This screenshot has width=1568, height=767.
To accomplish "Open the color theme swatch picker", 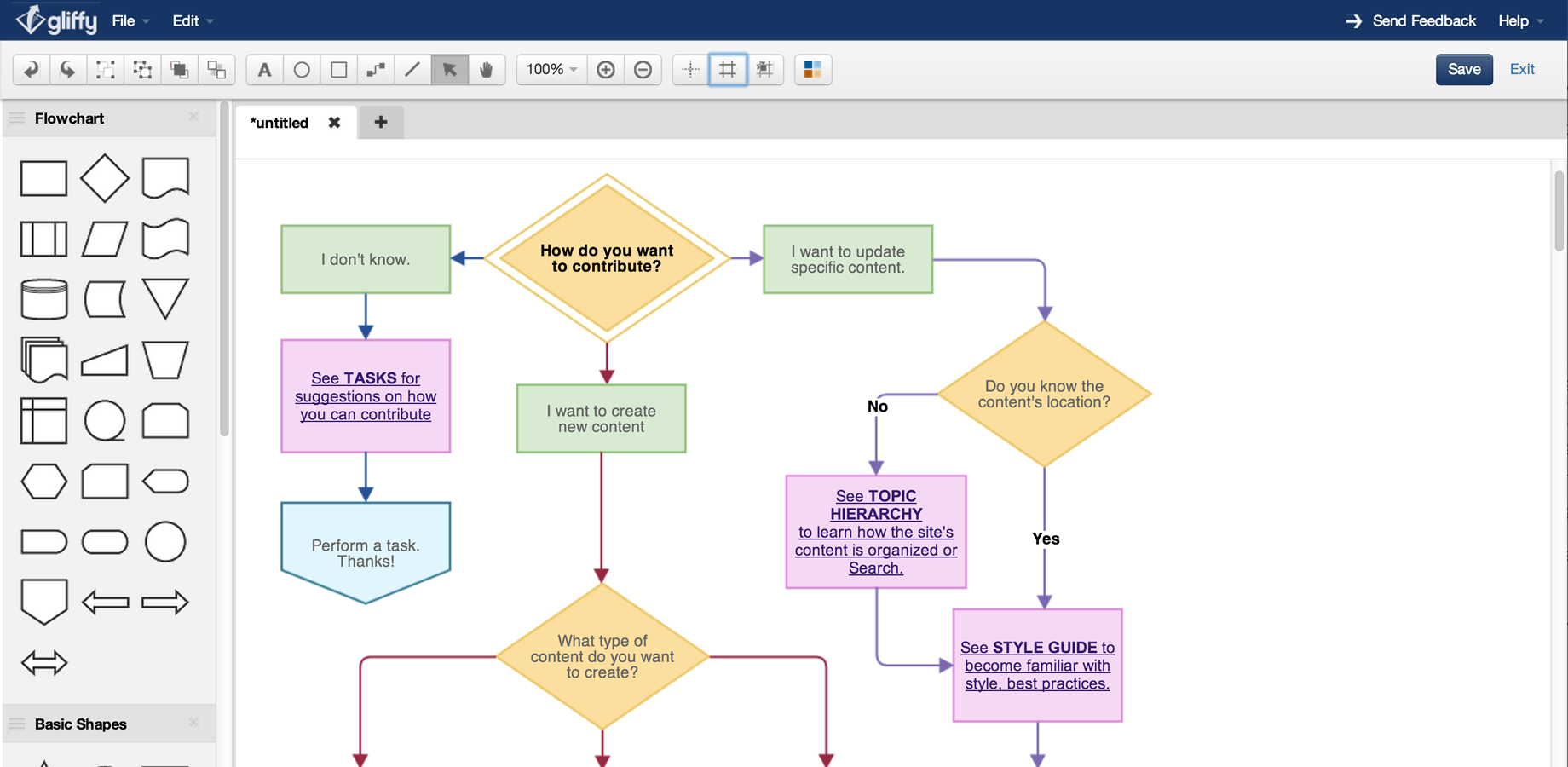I will 813,70.
